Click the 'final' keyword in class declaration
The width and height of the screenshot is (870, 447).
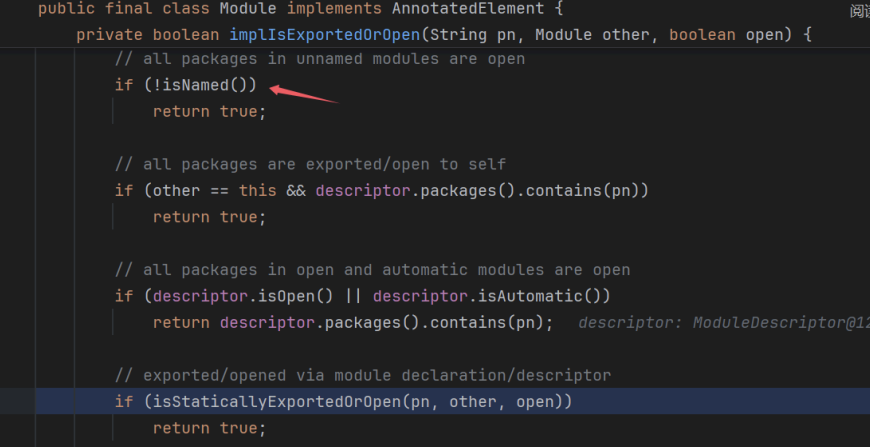pos(128,8)
